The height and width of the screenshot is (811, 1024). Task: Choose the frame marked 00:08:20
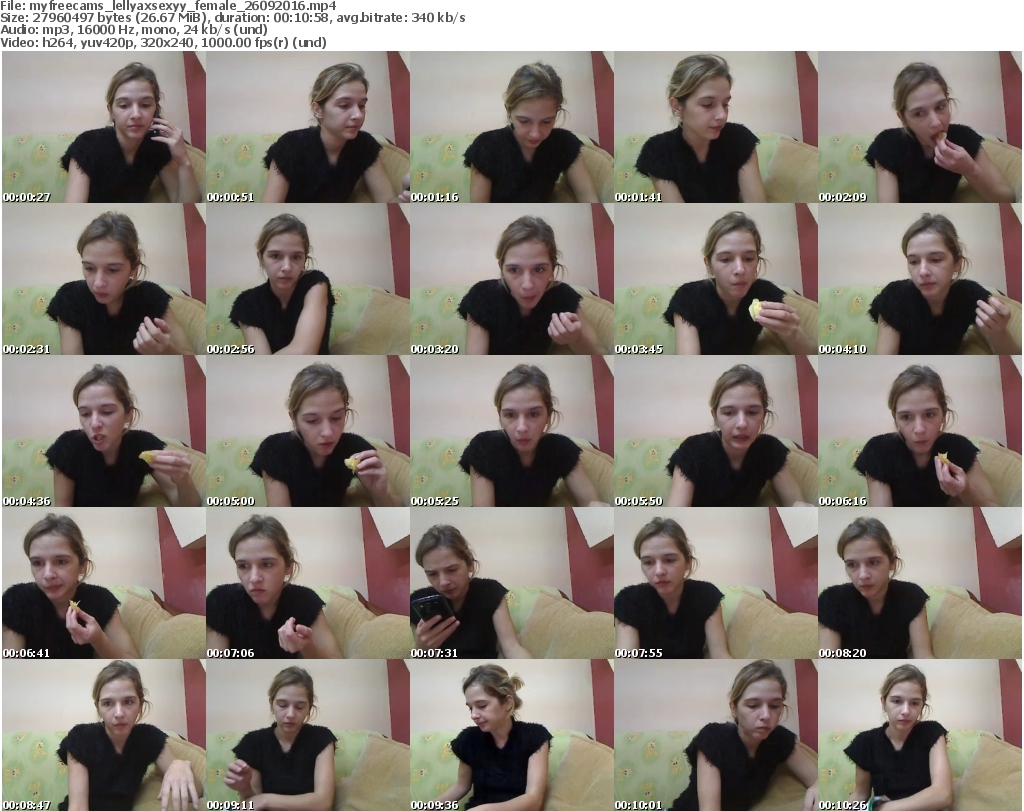(x=920, y=583)
